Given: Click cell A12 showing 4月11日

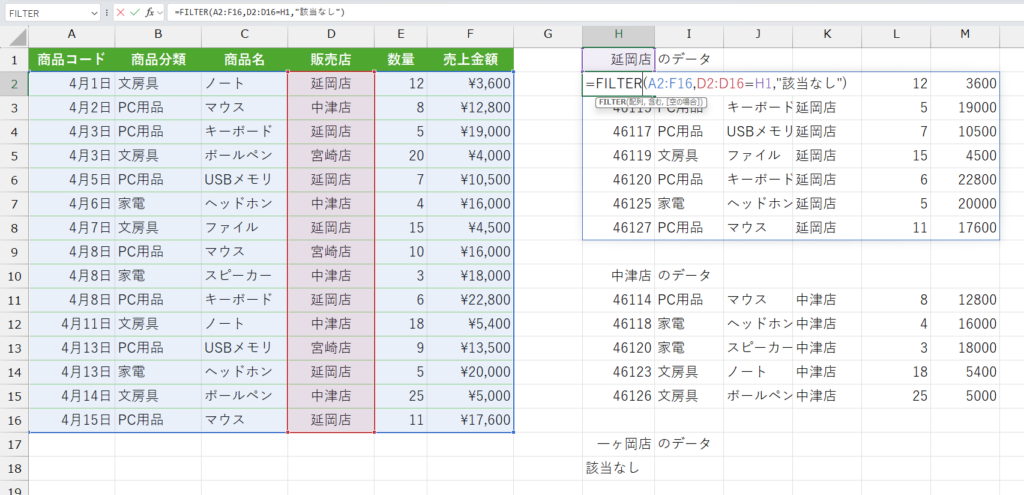Looking at the screenshot, I should pyautogui.click(x=72, y=324).
